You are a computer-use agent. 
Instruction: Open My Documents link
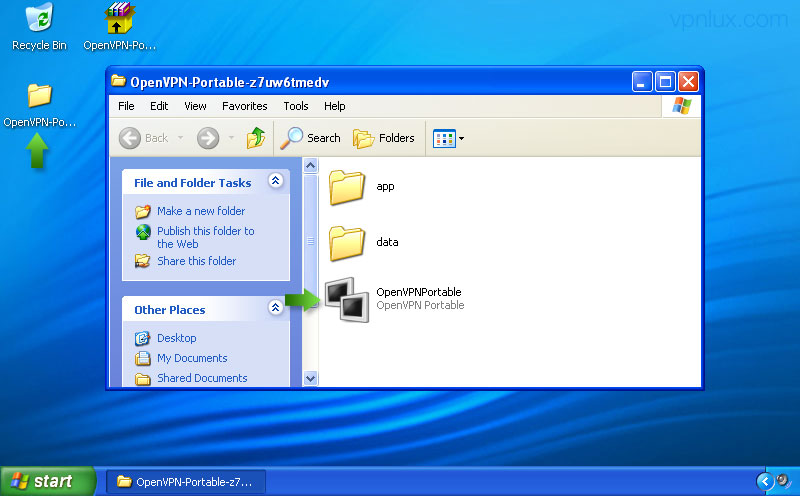[x=192, y=358]
